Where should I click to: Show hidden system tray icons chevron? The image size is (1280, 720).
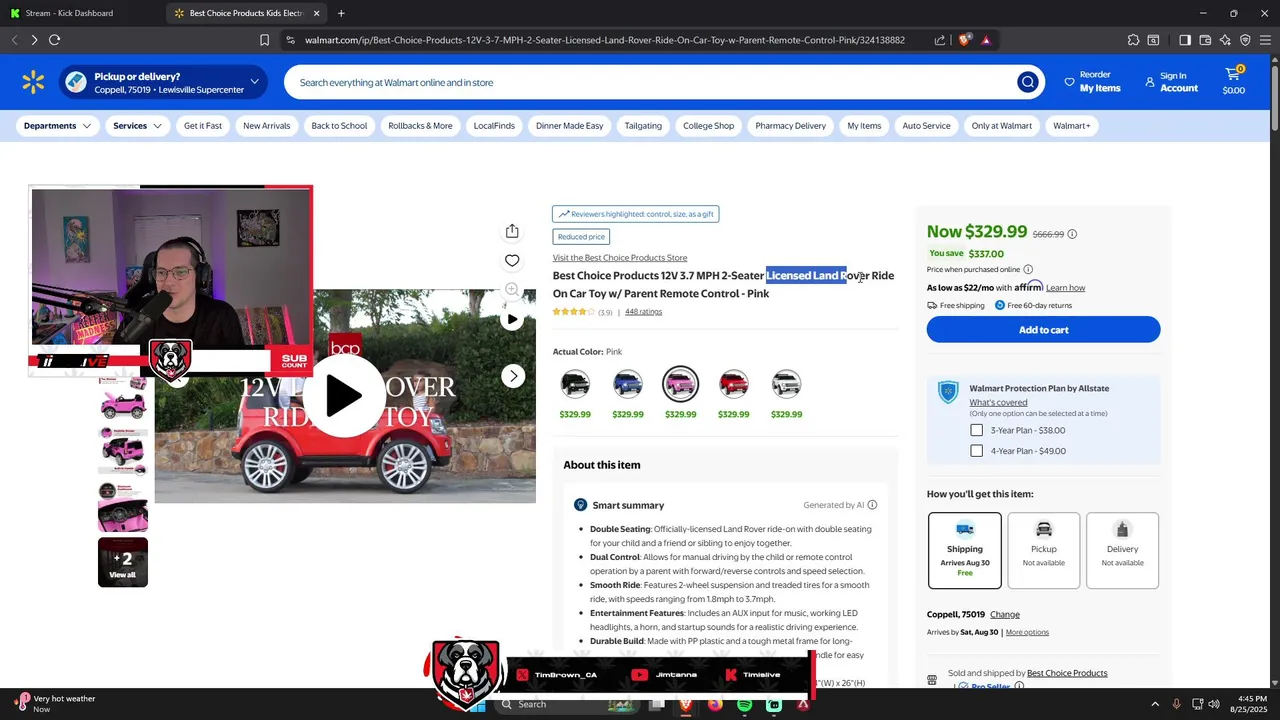[x=1155, y=704]
